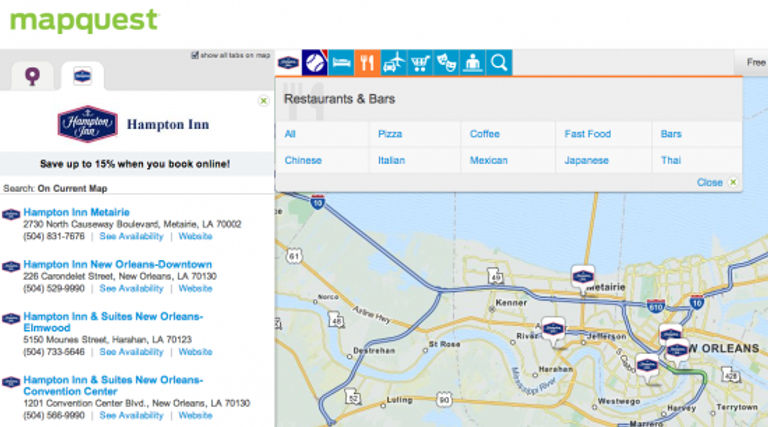Image resolution: width=768 pixels, height=427 pixels.
Task: Choose the Bars category
Action: (671, 134)
